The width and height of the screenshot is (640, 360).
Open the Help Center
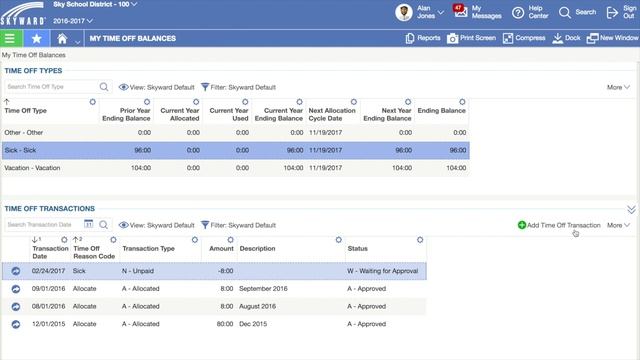[x=530, y=12]
